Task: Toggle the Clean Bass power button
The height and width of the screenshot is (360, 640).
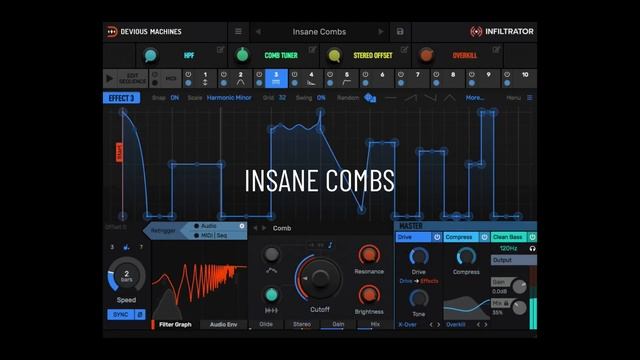Action: (532, 237)
